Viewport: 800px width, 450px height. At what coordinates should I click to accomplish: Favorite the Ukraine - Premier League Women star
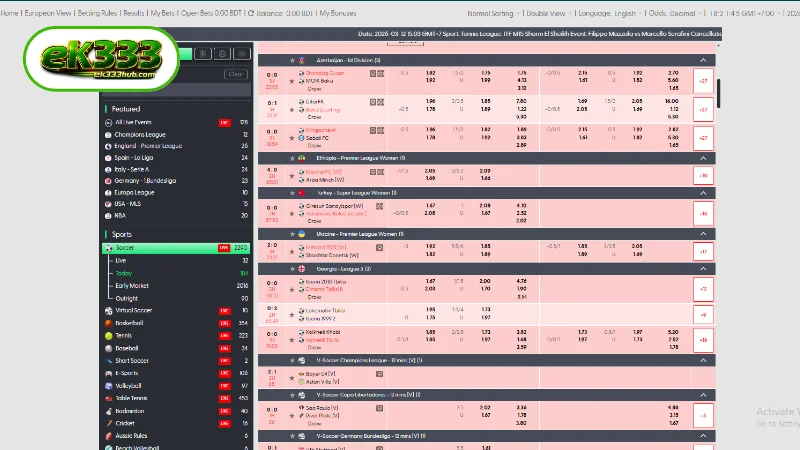[x=292, y=234]
